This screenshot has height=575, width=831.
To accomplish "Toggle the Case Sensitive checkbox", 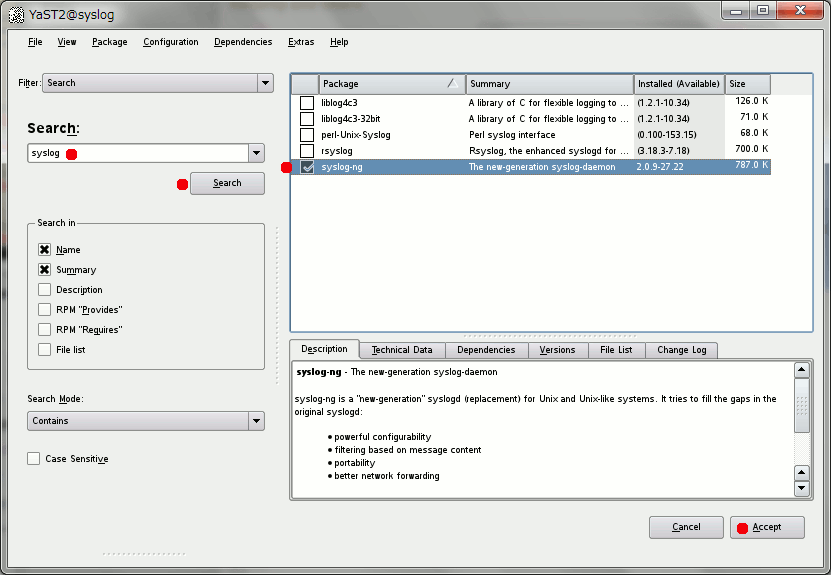I will [33, 459].
